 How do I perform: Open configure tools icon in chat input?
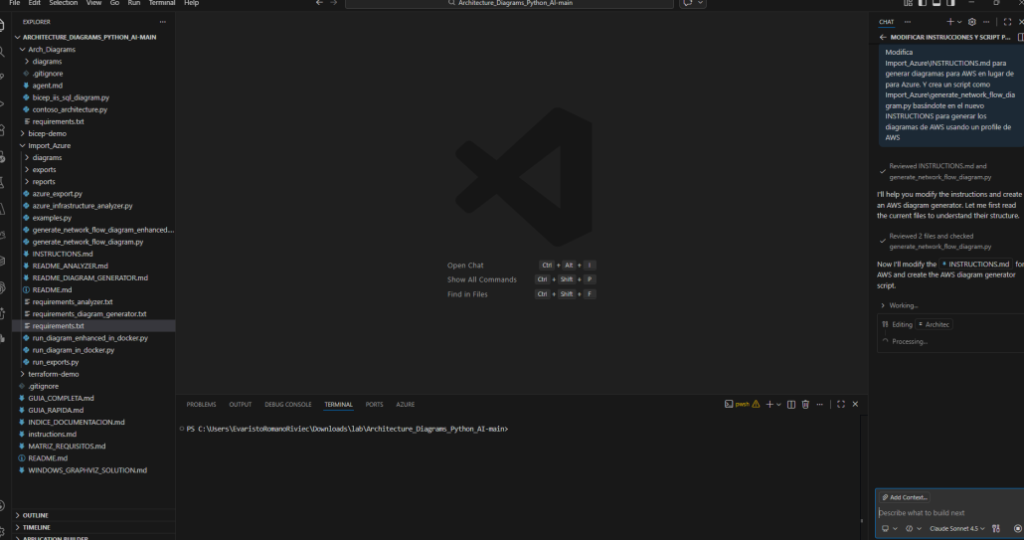(x=996, y=528)
